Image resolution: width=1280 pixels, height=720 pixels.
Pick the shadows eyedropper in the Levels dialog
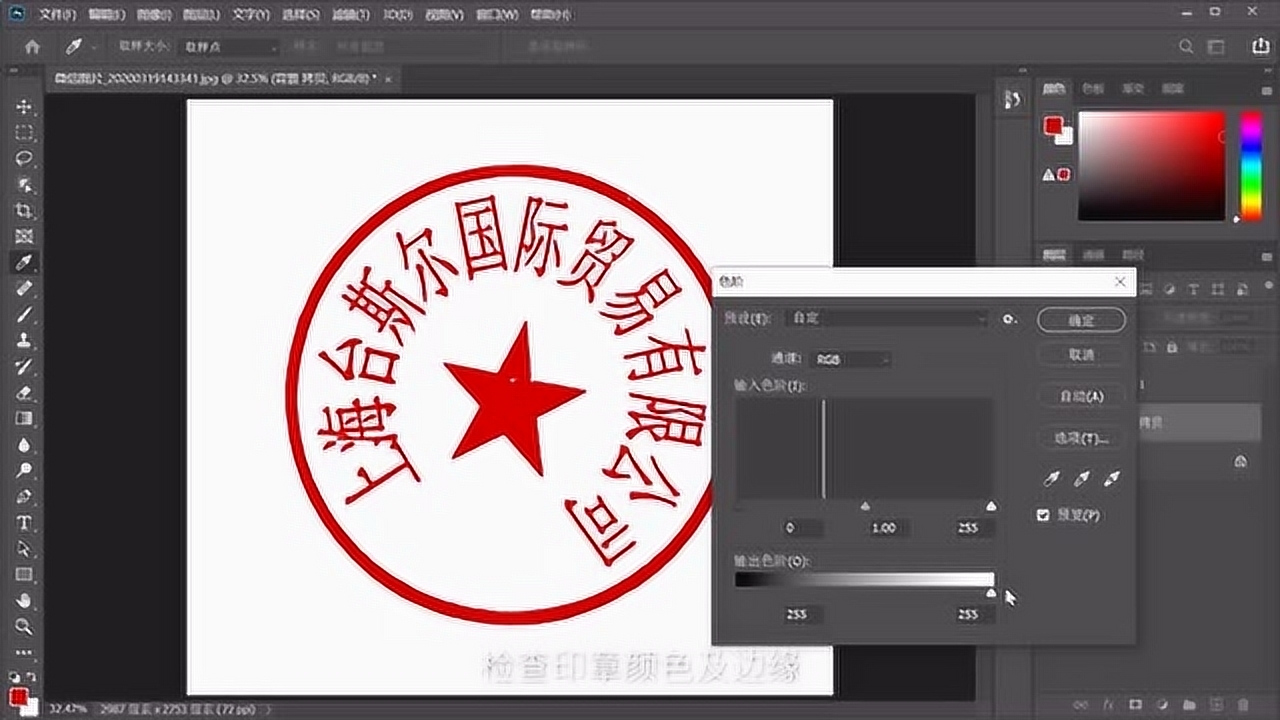point(1050,478)
